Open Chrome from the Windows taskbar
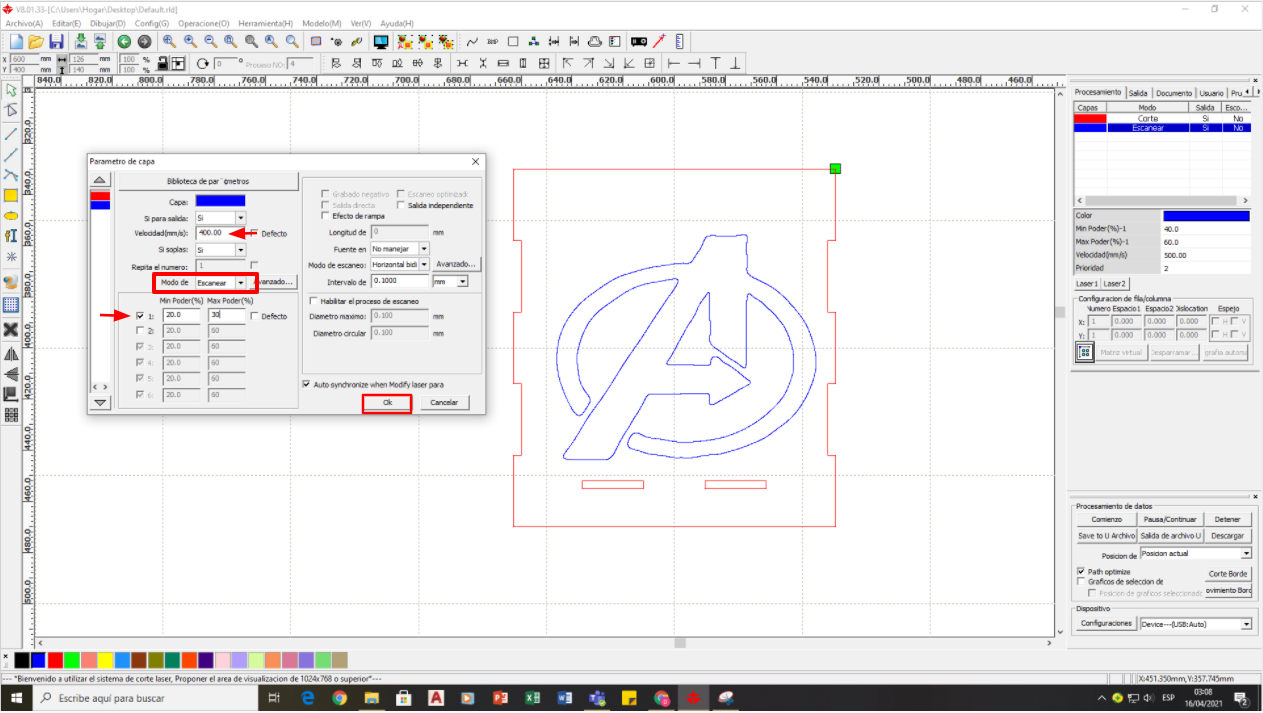The height and width of the screenshot is (713, 1263). [x=339, y=698]
